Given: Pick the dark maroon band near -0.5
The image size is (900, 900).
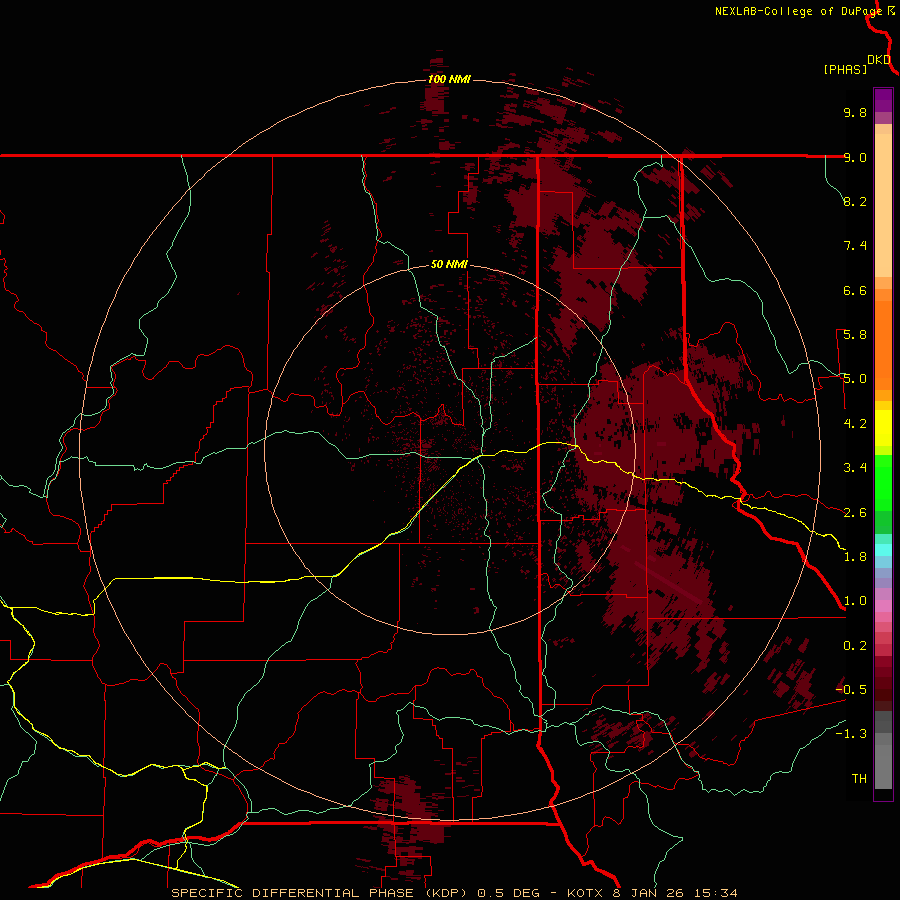Looking at the screenshot, I should (x=883, y=695).
